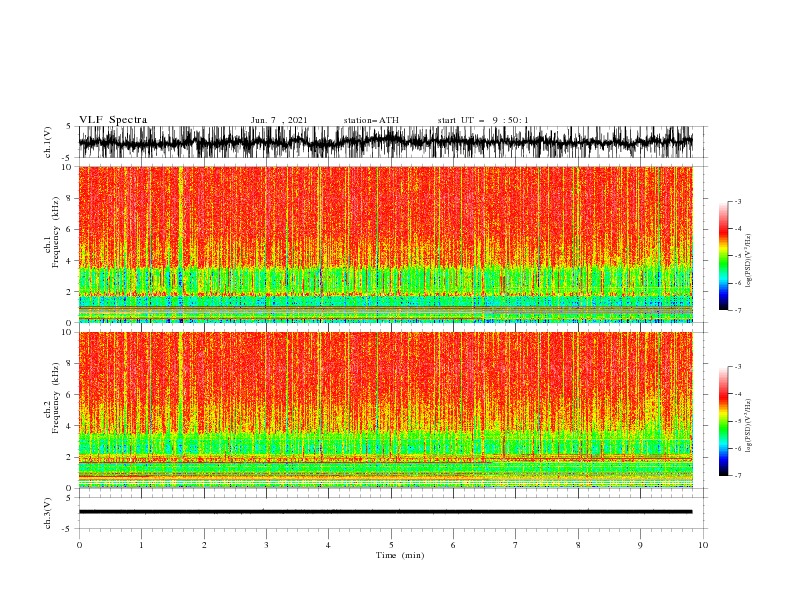
Task: Click the time axis tick label "7"
Action: tap(516, 545)
